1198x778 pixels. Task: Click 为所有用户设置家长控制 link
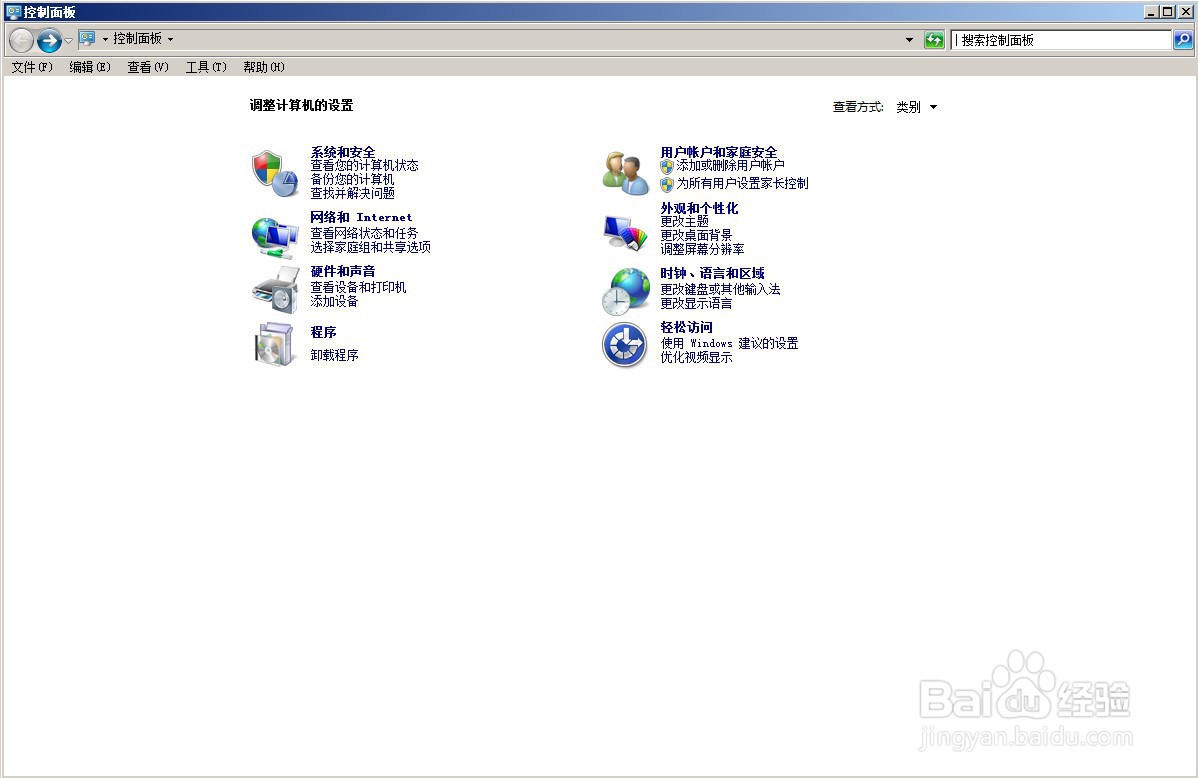(743, 183)
